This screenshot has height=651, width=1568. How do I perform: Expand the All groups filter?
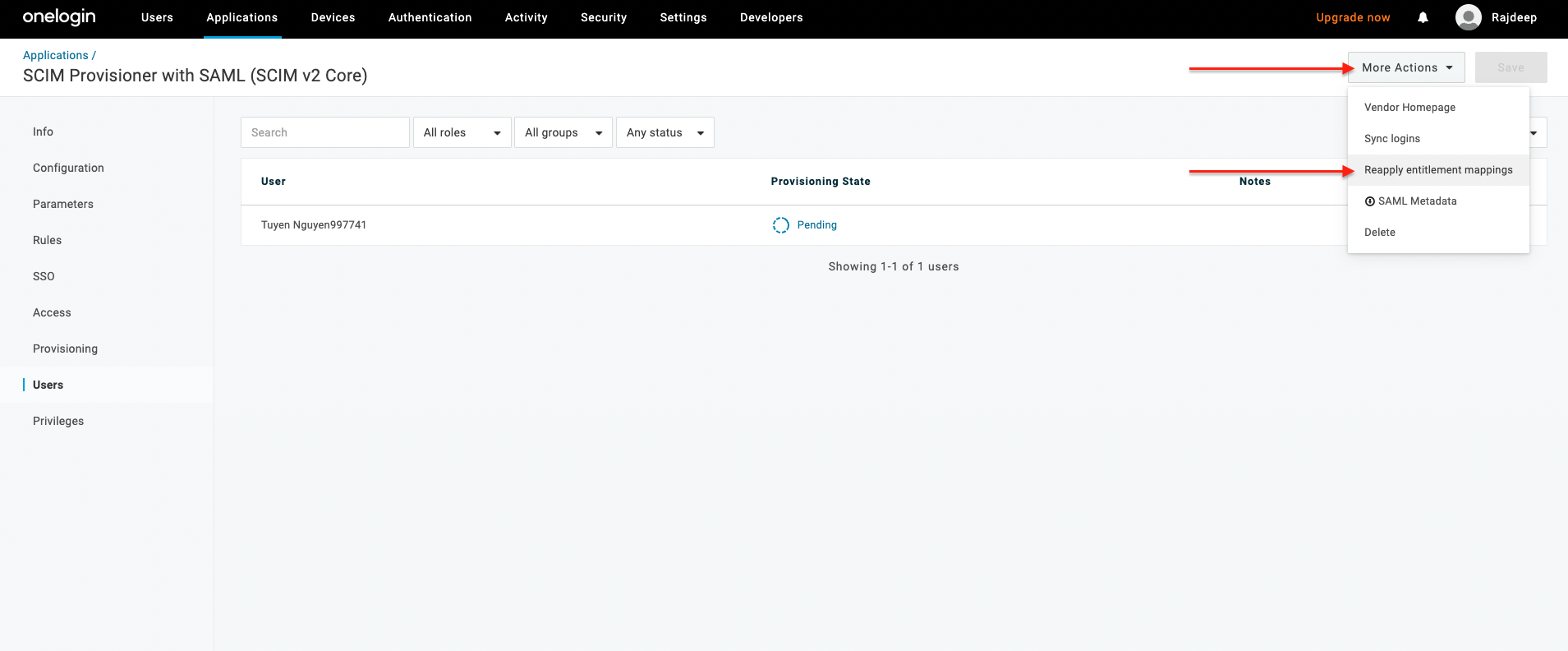point(563,132)
